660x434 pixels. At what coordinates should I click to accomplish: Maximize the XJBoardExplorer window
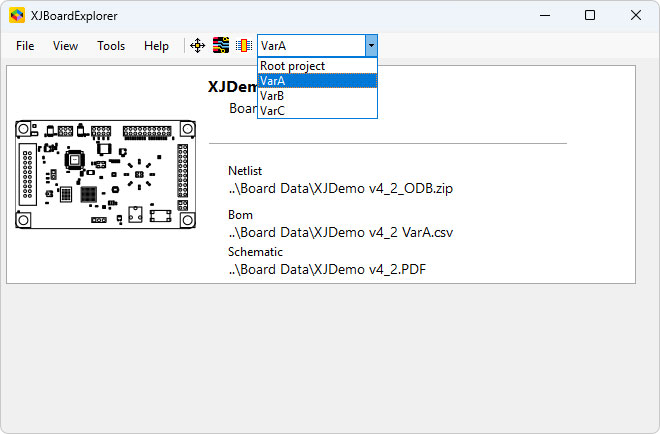pyautogui.click(x=590, y=16)
